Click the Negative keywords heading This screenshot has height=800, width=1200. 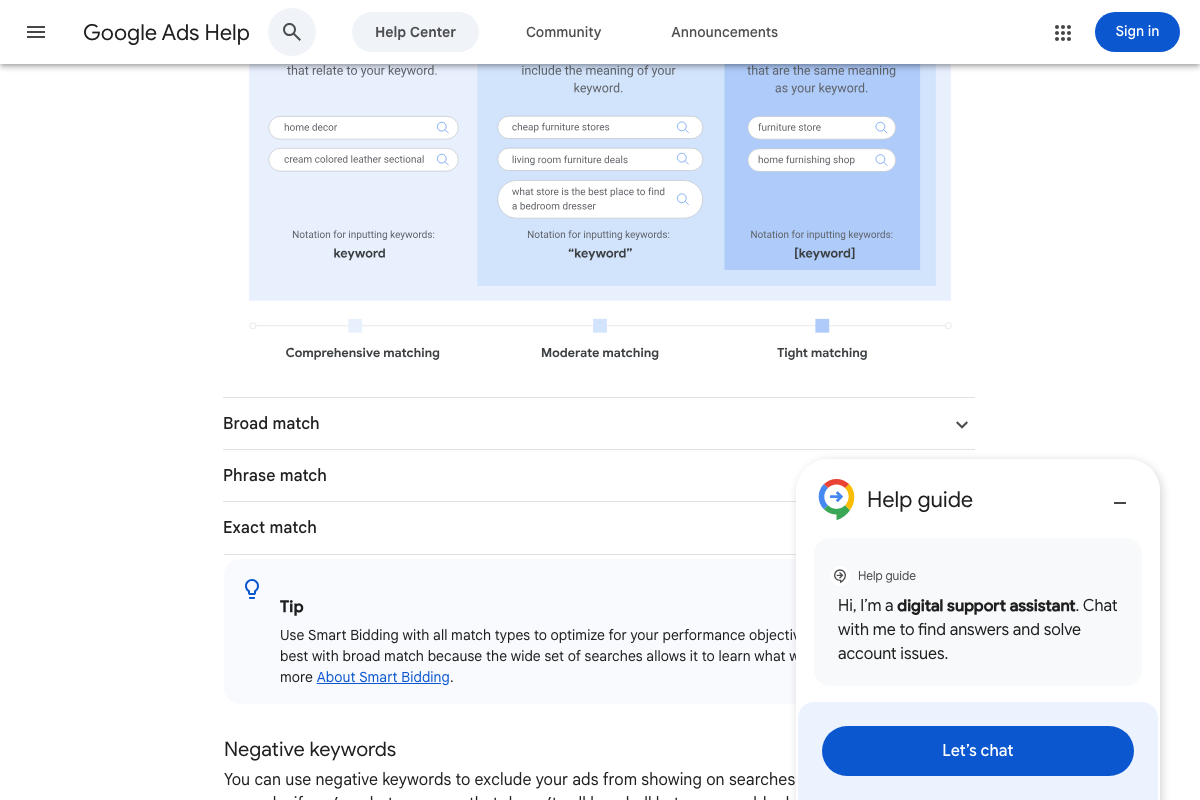click(310, 750)
